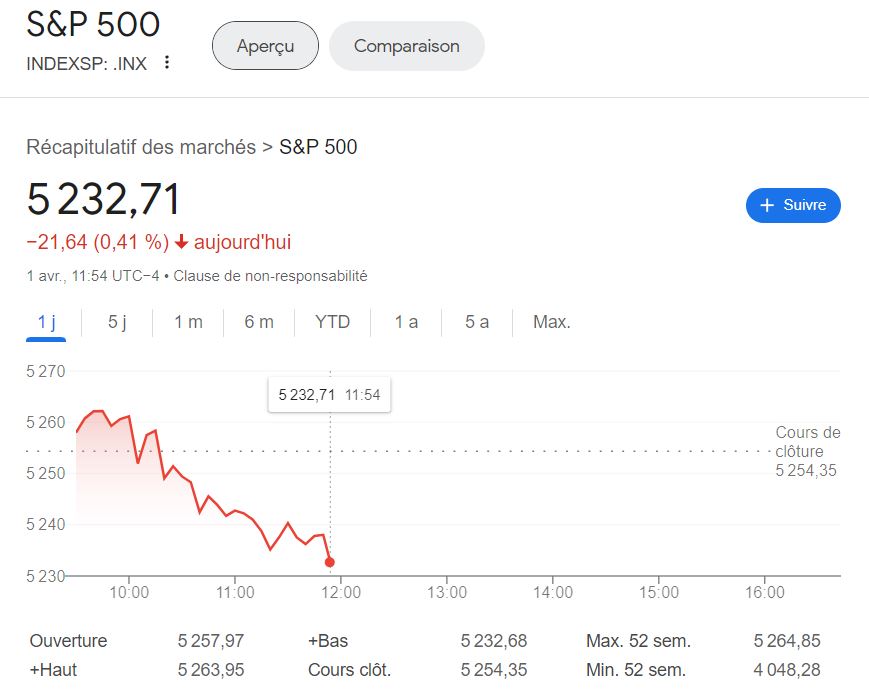Open the Clause de non-responsabilité link

270,276
